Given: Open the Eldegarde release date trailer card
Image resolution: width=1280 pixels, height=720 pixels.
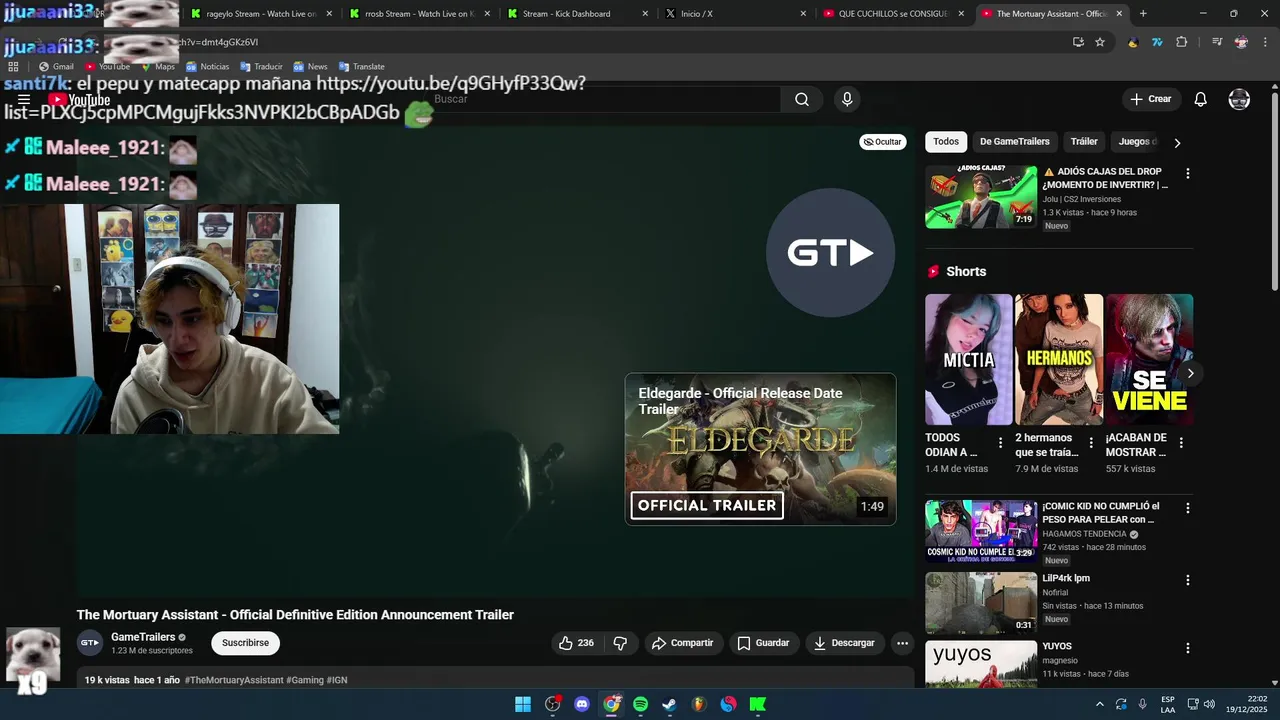Looking at the screenshot, I should click(x=761, y=449).
